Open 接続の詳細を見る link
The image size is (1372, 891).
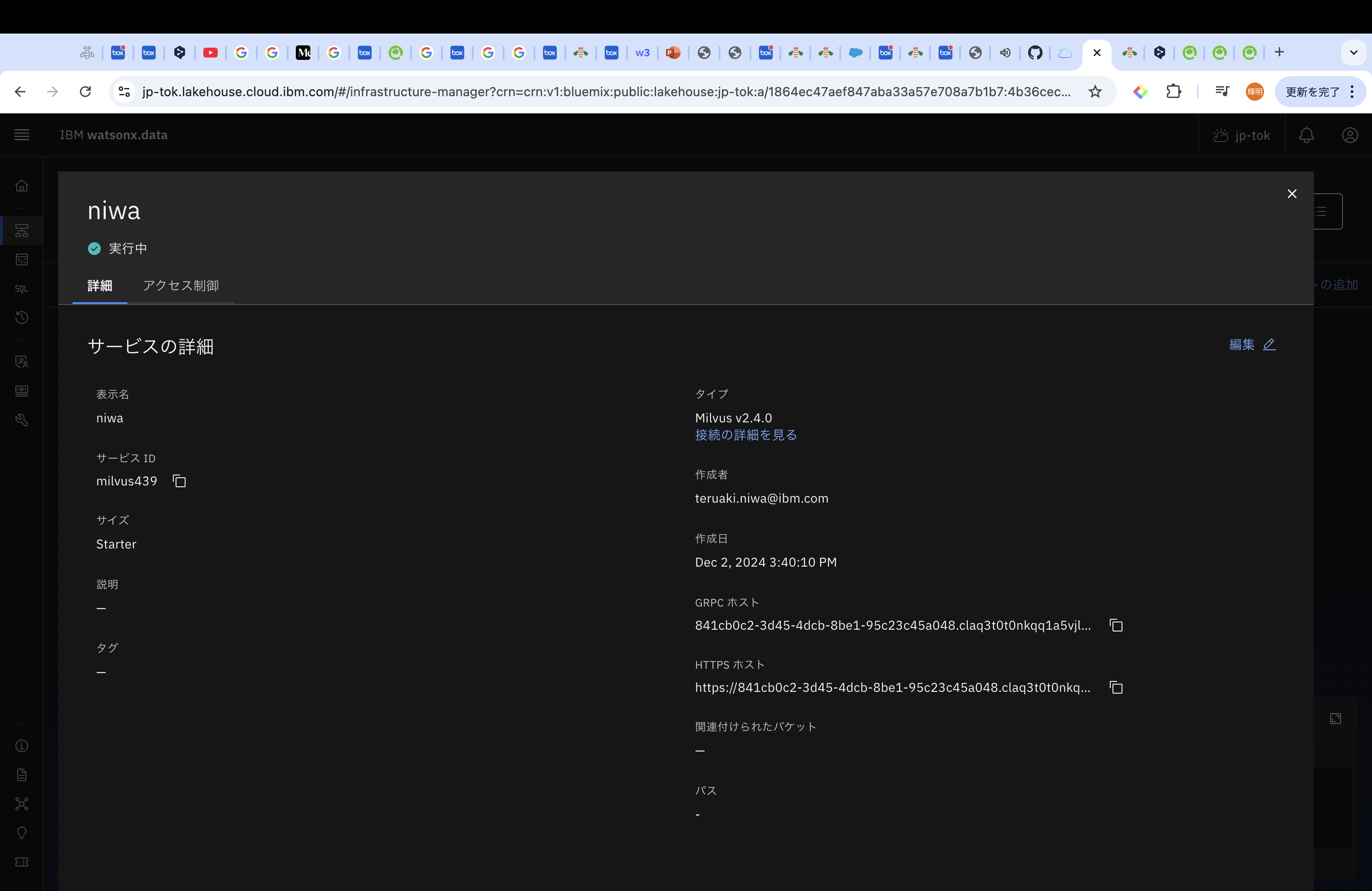click(x=745, y=435)
